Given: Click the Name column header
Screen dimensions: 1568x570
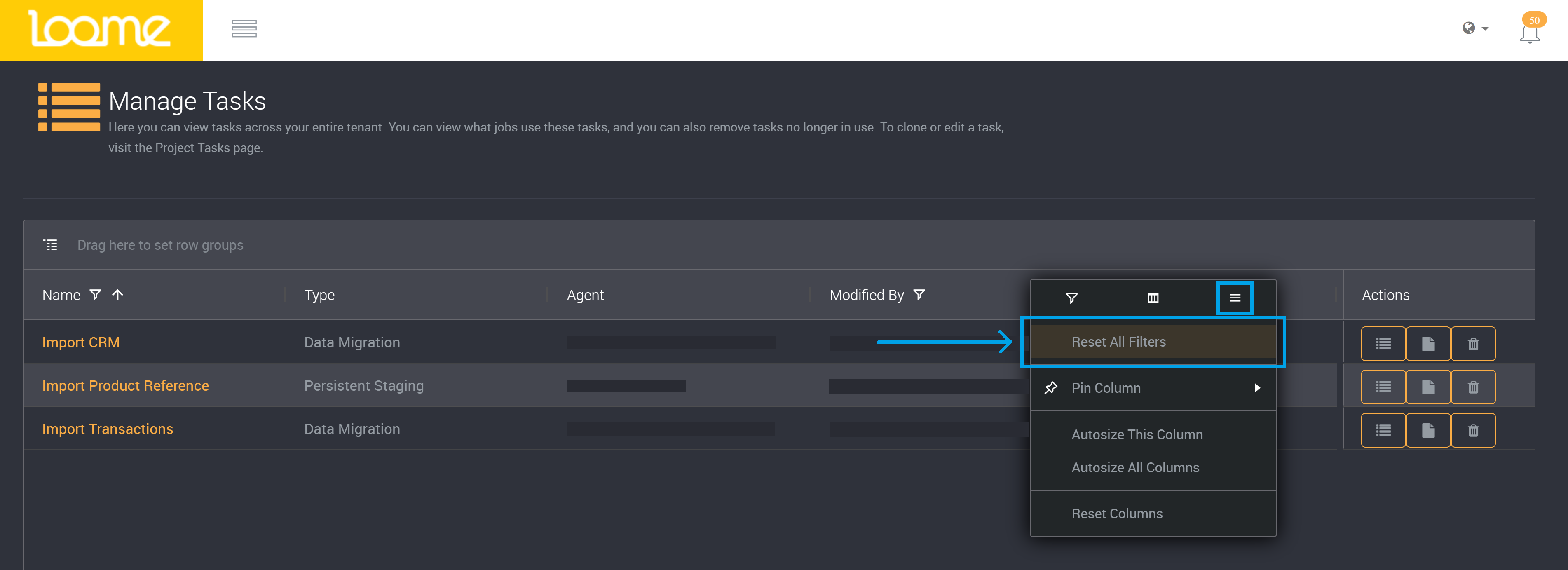Looking at the screenshot, I should coord(61,295).
